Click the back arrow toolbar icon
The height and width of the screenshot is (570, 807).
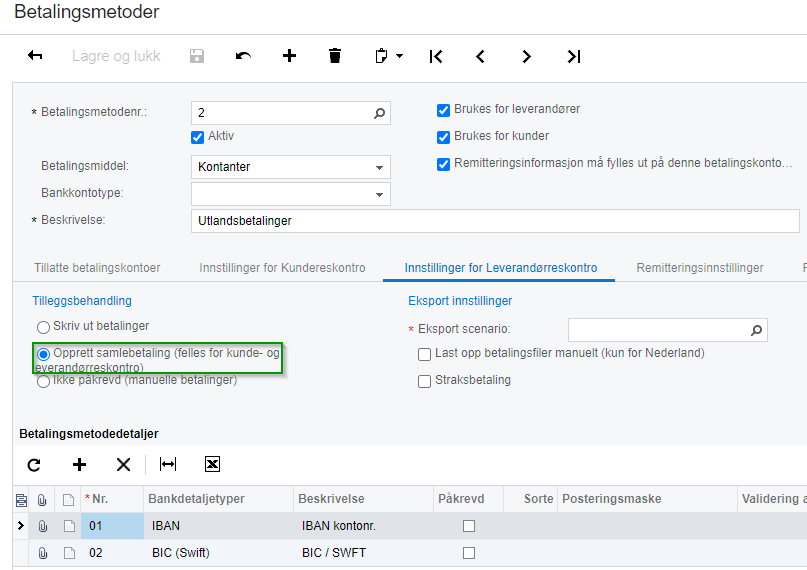[x=35, y=56]
